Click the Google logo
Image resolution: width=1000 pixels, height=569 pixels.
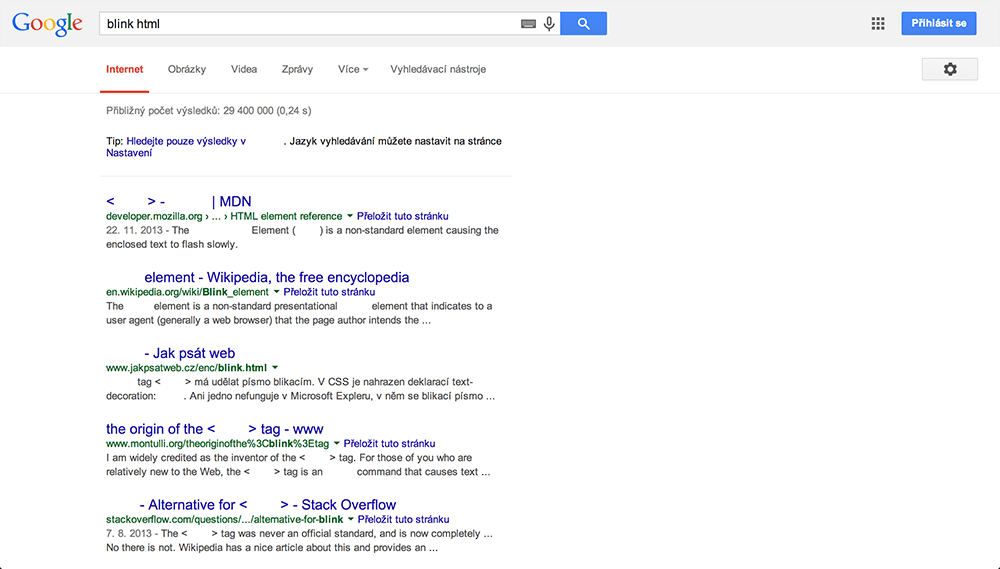pos(47,24)
